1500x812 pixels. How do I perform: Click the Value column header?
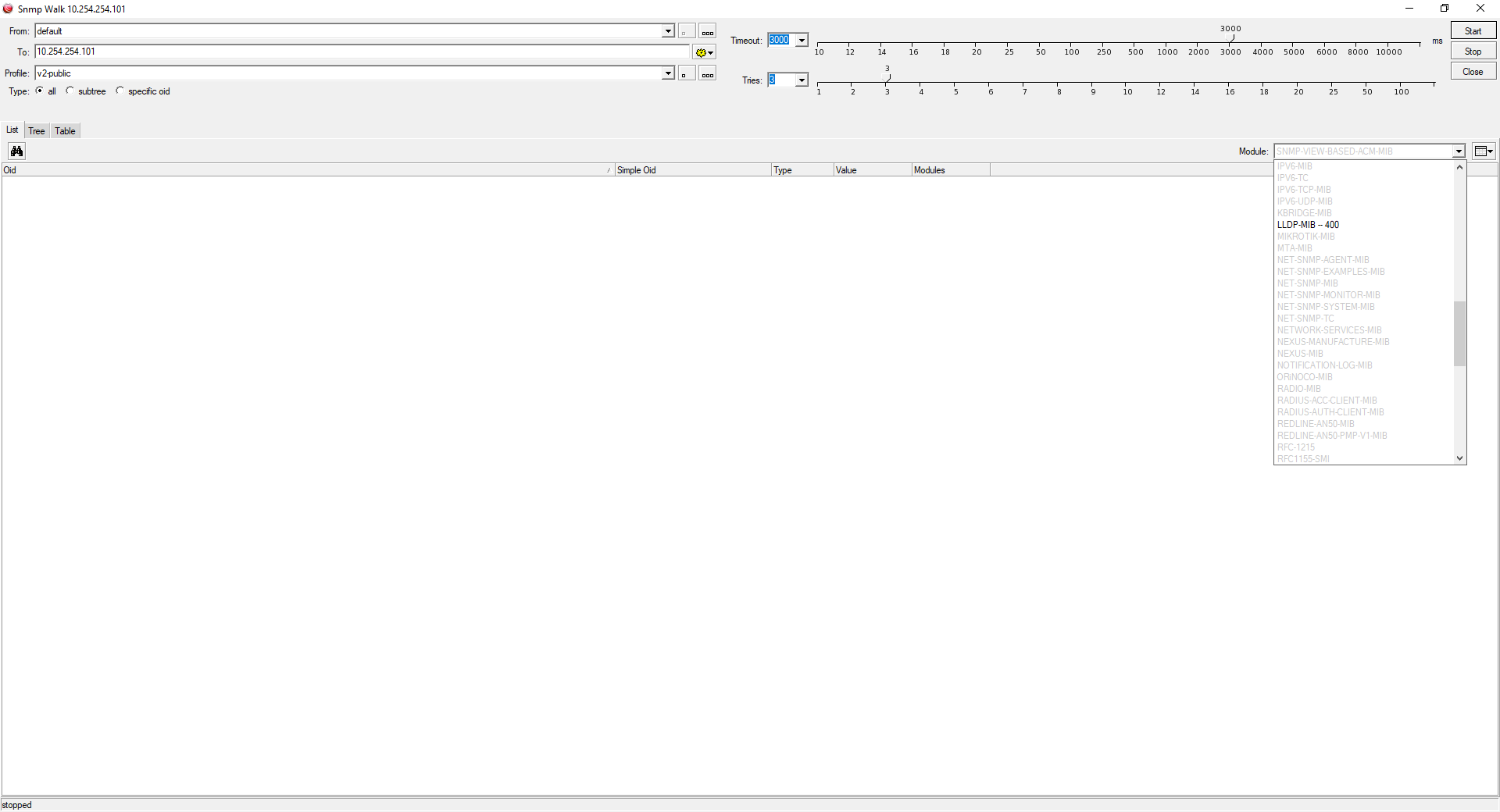click(873, 170)
